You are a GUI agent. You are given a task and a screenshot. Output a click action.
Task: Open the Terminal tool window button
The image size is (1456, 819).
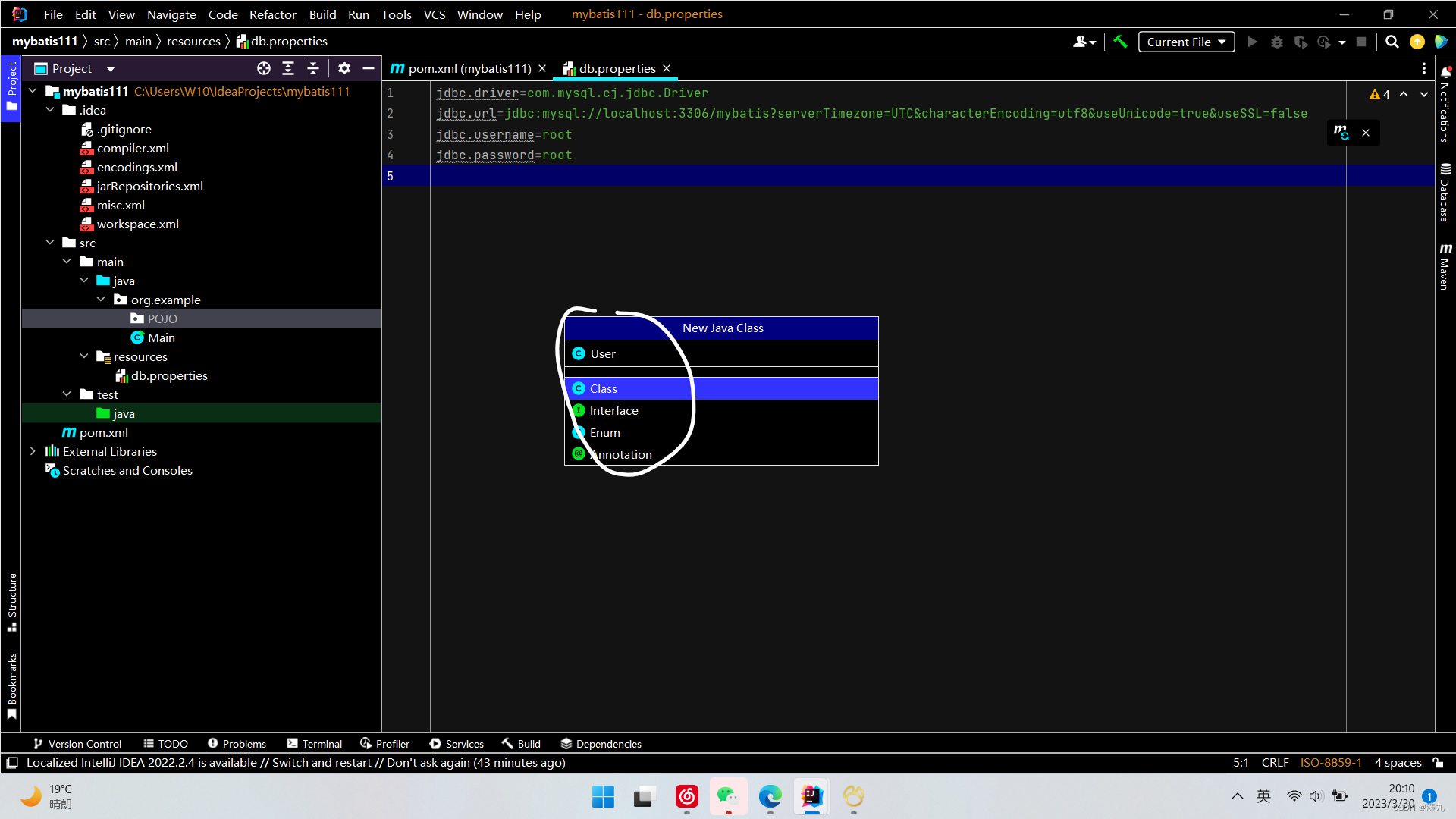[x=315, y=744]
